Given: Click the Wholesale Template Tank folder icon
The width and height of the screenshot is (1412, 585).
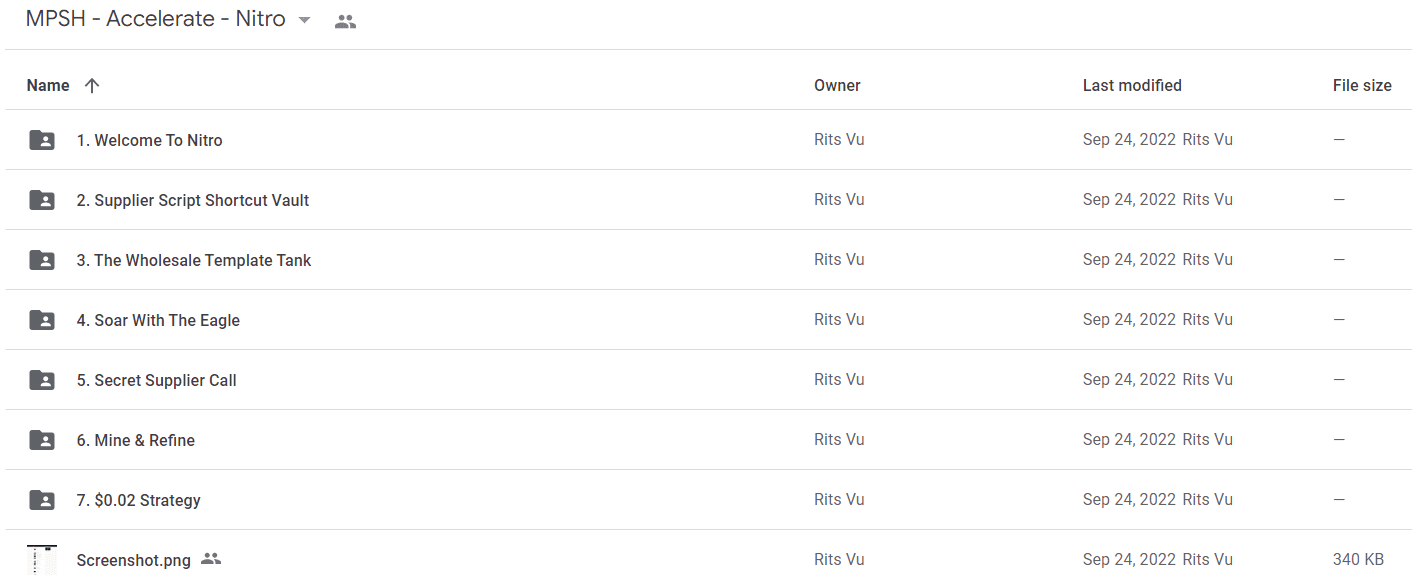Looking at the screenshot, I should click(42, 260).
